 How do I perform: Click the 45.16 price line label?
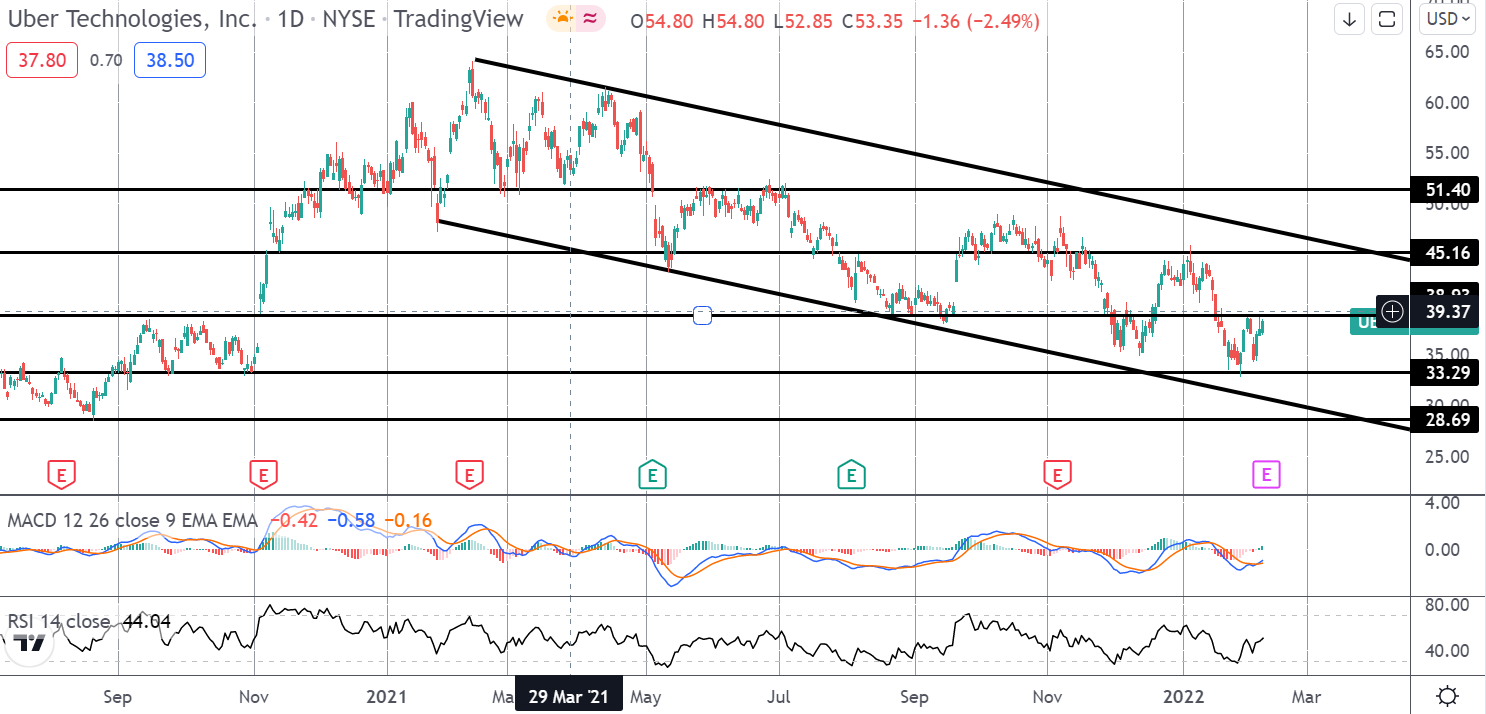point(1446,253)
